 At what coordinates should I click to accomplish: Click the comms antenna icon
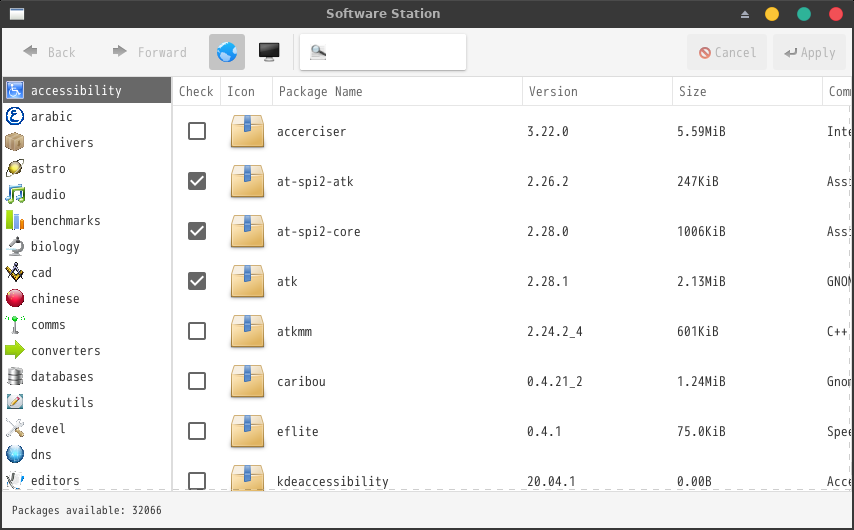pyautogui.click(x=15, y=324)
